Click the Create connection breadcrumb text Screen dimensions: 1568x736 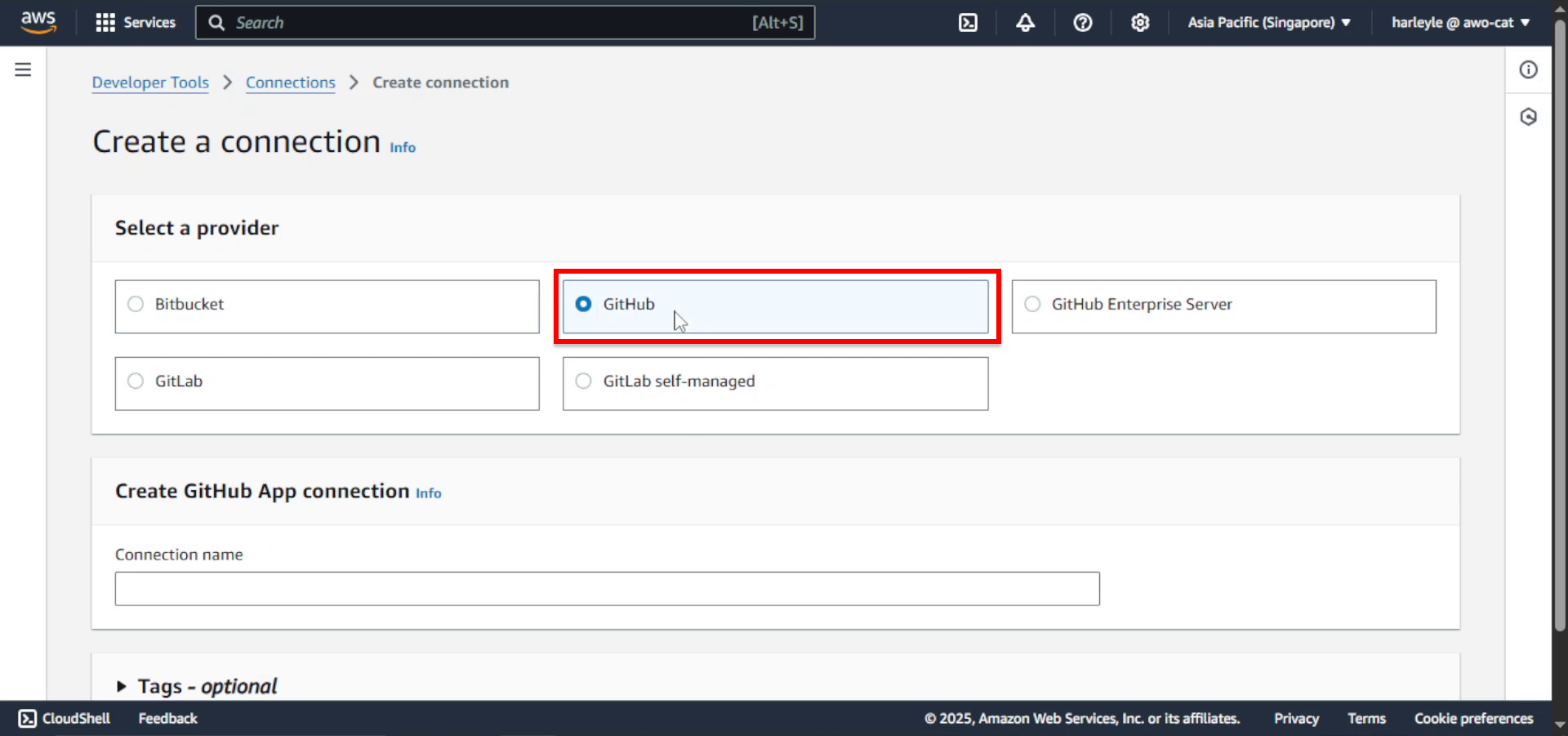coord(440,83)
